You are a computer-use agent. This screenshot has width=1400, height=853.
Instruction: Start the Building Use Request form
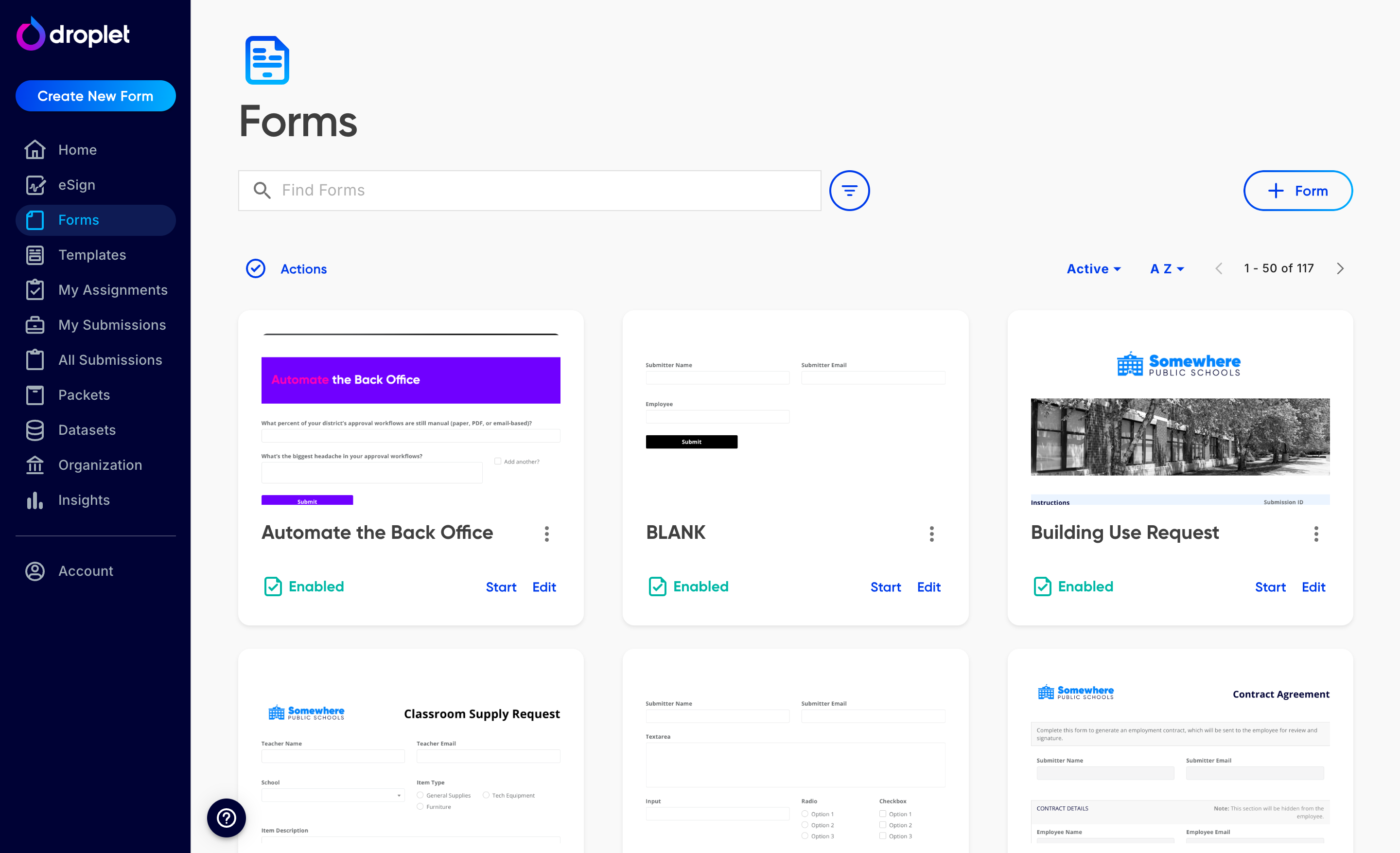point(1270,587)
